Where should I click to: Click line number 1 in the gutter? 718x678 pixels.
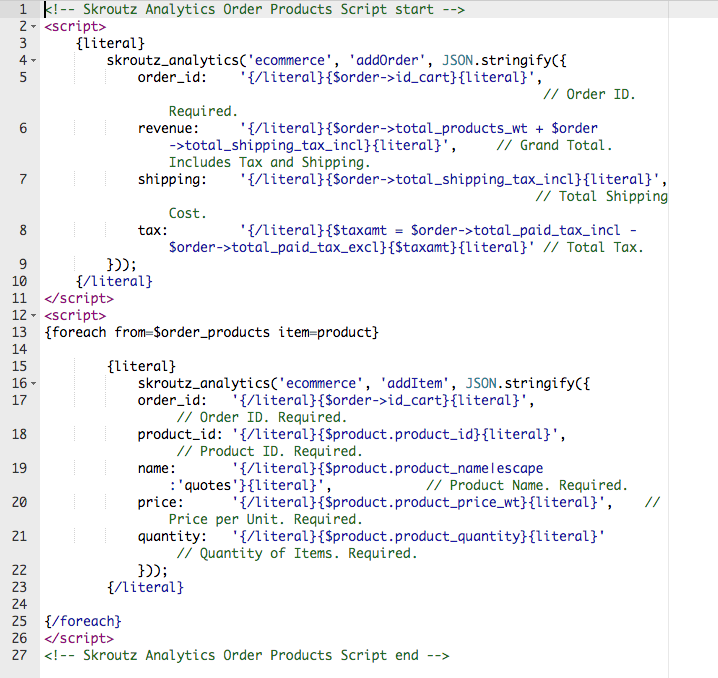[23, 9]
